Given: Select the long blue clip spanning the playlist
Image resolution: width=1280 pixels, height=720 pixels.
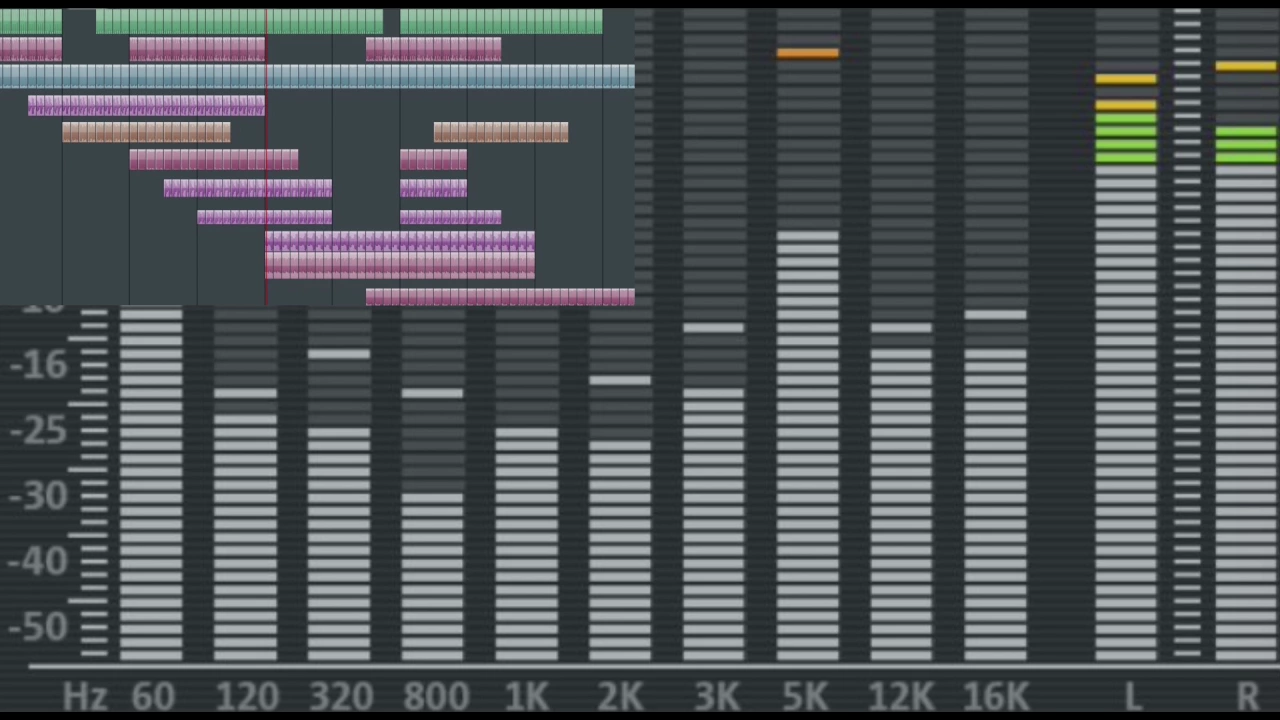Looking at the screenshot, I should (x=317, y=76).
